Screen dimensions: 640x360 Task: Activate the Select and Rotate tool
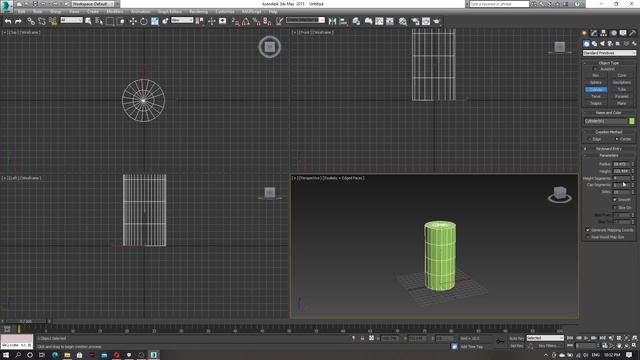(x=144, y=21)
